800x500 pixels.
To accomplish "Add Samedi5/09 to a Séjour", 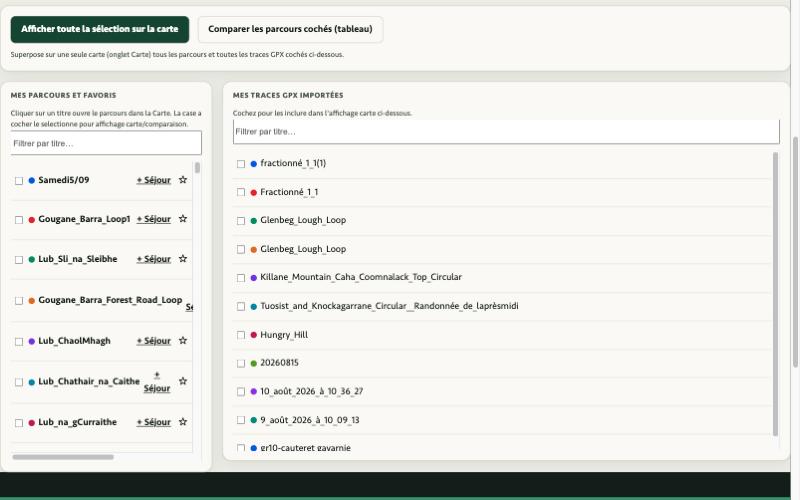I will click(154, 180).
